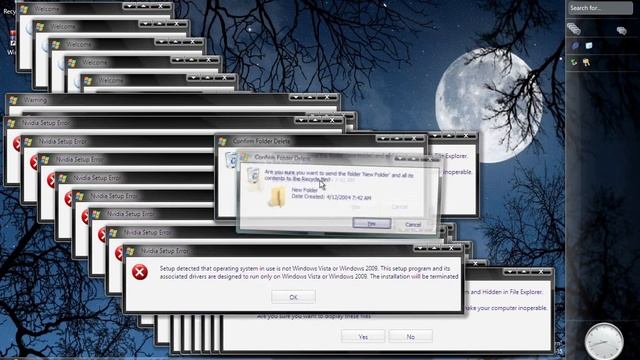Click Yes in the File Explorer warning dialog
The image size is (640, 360).
[x=363, y=337]
